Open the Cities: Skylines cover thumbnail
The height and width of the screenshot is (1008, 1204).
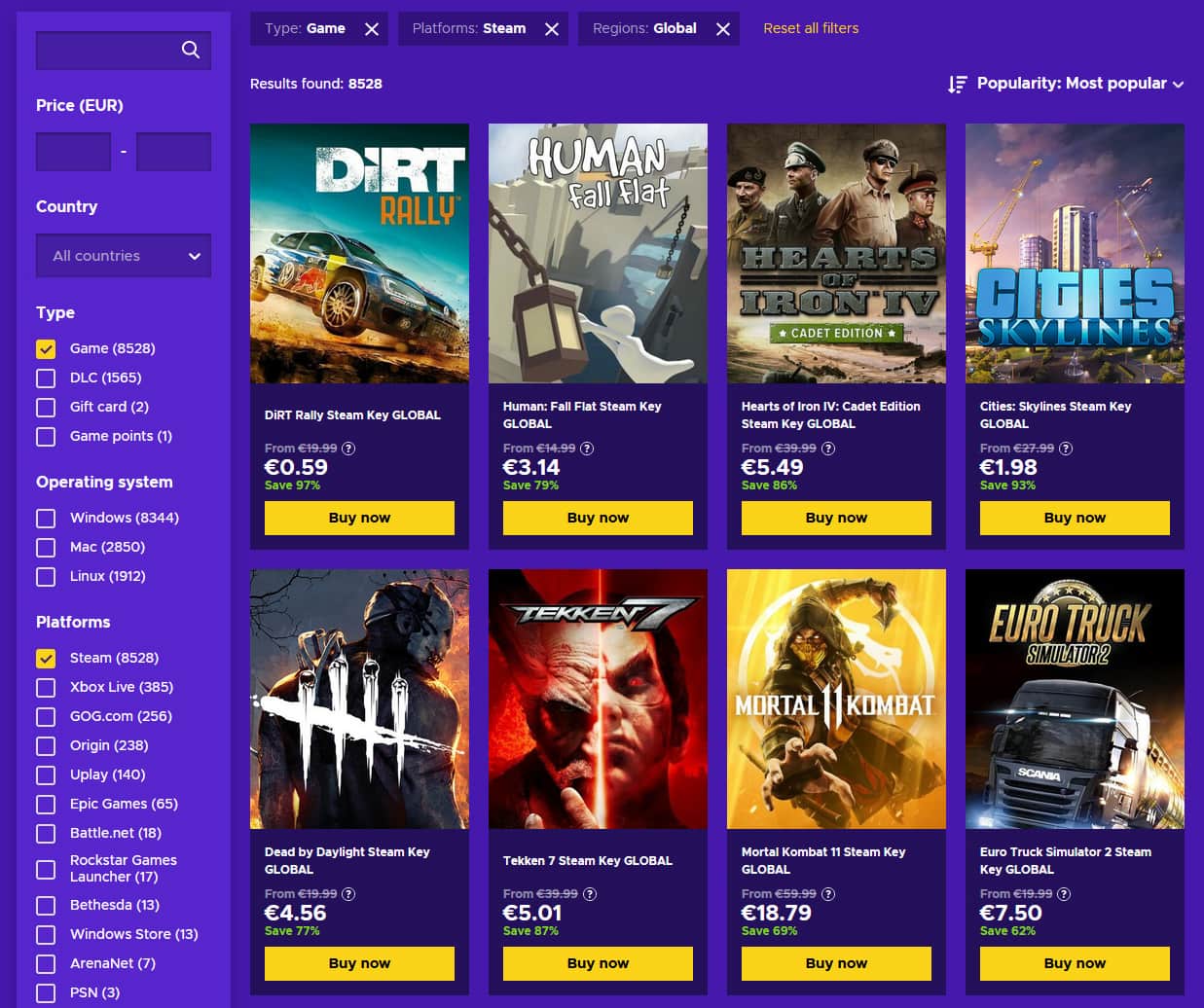click(x=1075, y=254)
